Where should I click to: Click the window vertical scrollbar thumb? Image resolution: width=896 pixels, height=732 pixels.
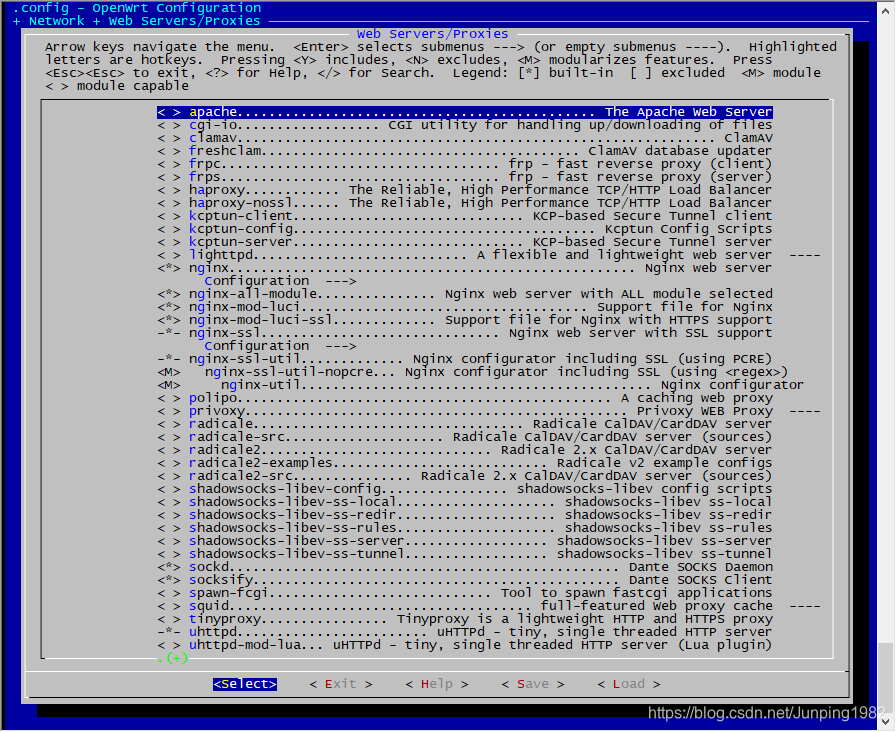coord(886,677)
